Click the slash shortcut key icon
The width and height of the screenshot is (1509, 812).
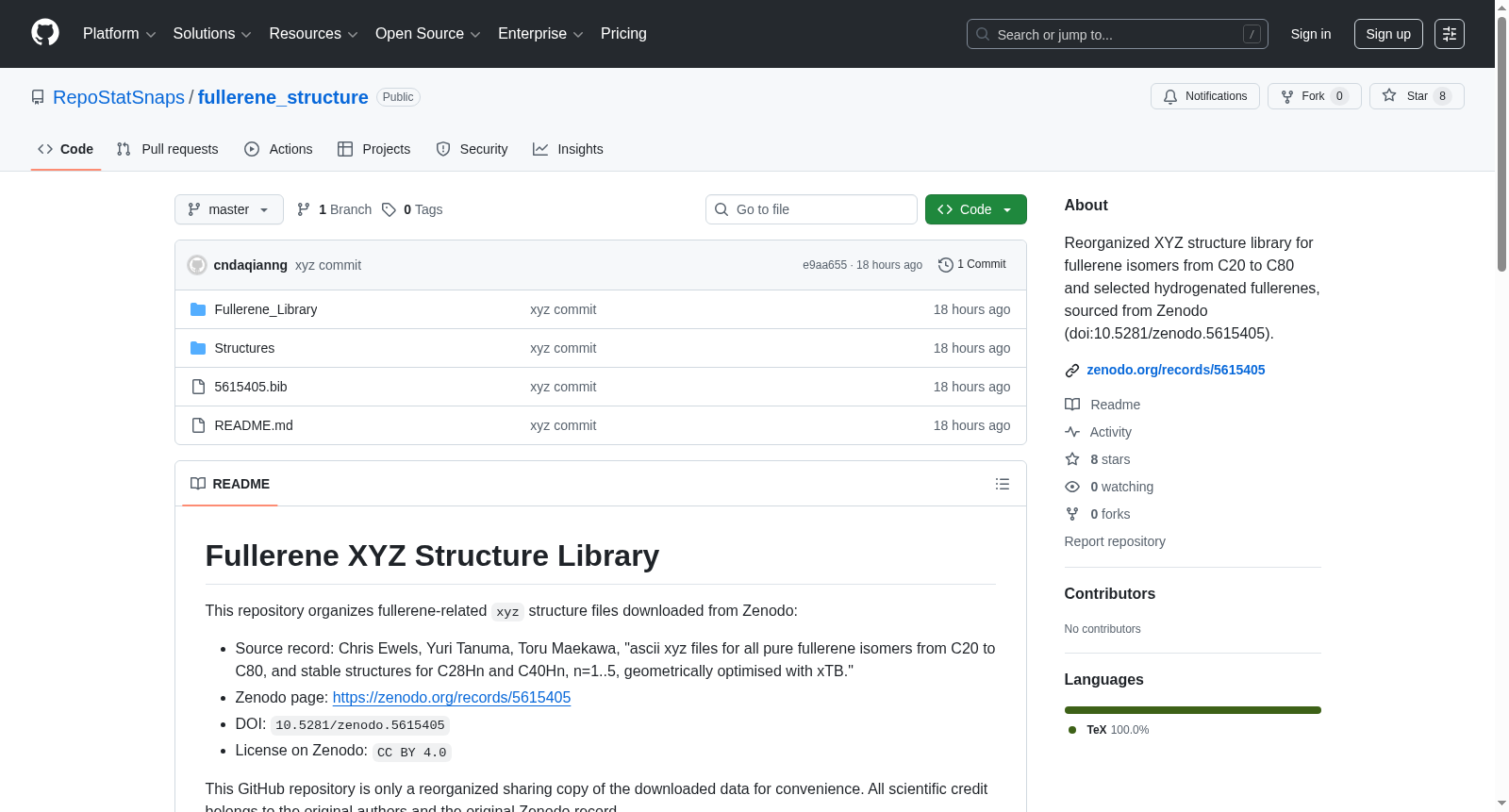tap(1252, 34)
